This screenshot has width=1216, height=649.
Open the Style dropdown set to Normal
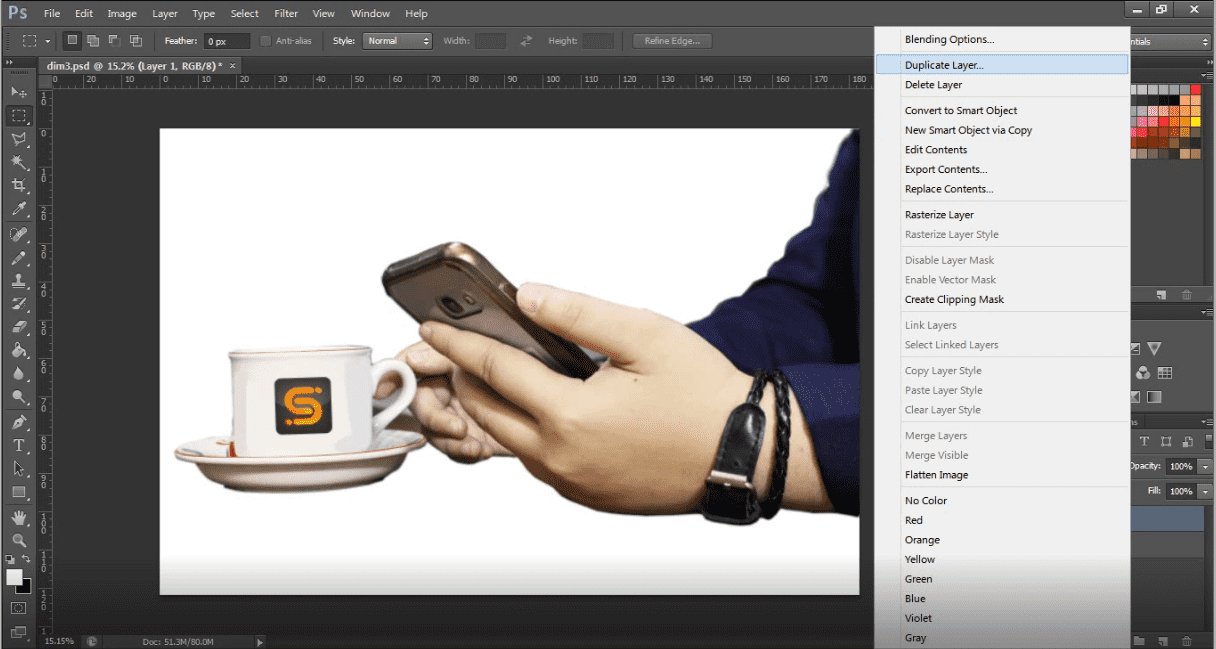tap(397, 41)
